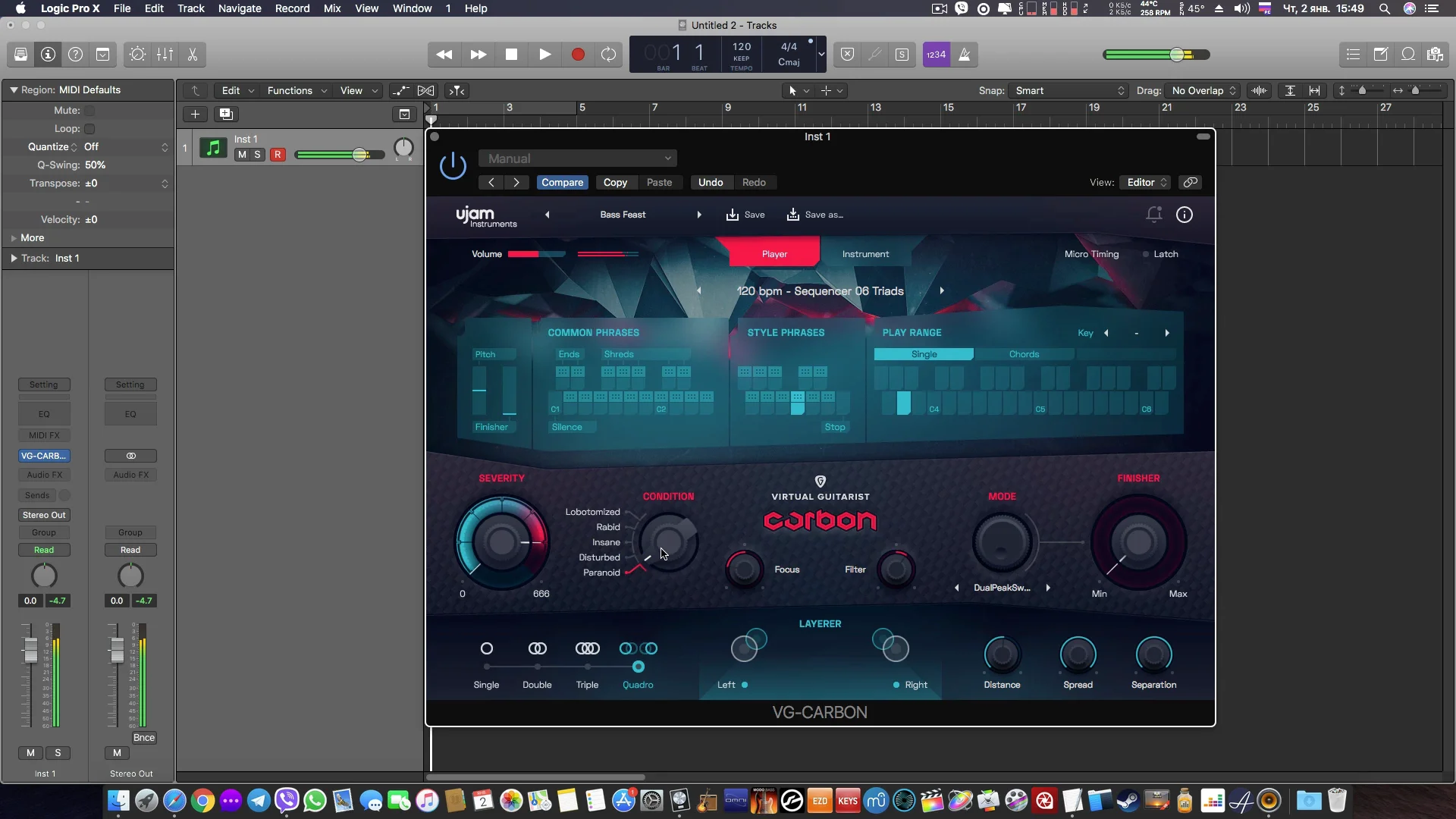Open the Snap Smart dropdown
The width and height of the screenshot is (1456, 819).
pos(1069,90)
